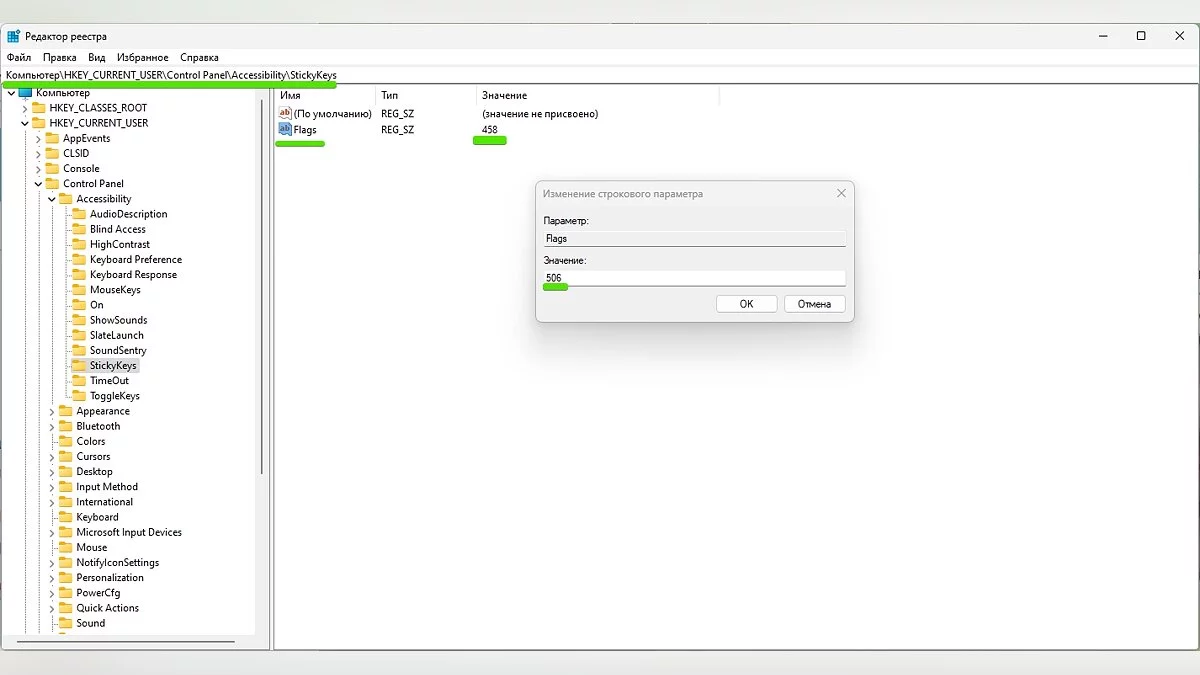Click the Blind Access folder icon
The height and width of the screenshot is (675, 1200).
coord(80,229)
